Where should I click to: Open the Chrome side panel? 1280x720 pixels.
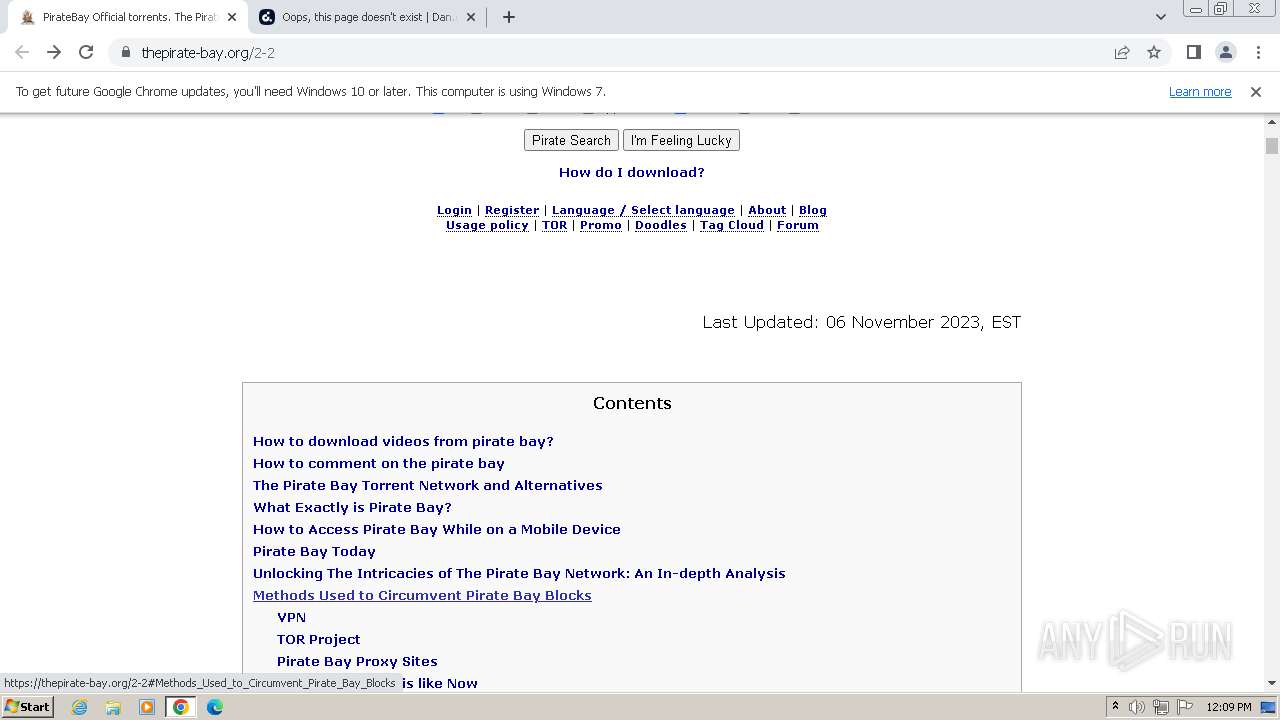[x=1193, y=52]
